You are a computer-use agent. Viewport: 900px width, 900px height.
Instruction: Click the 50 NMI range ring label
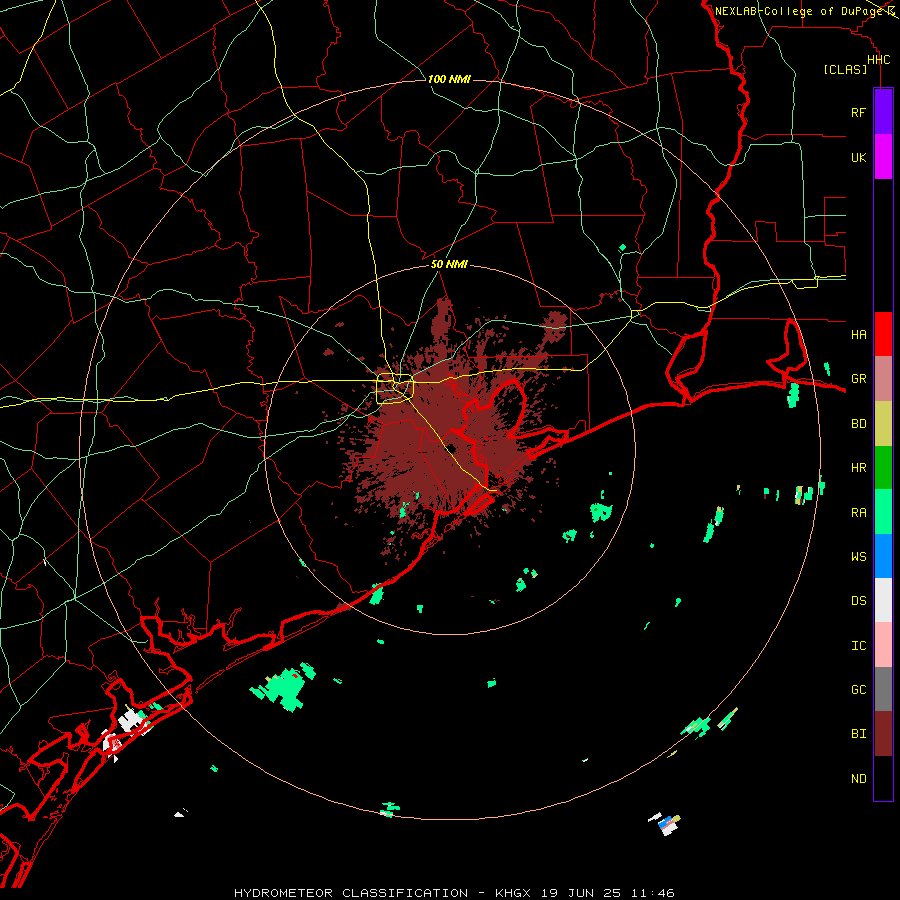449,264
